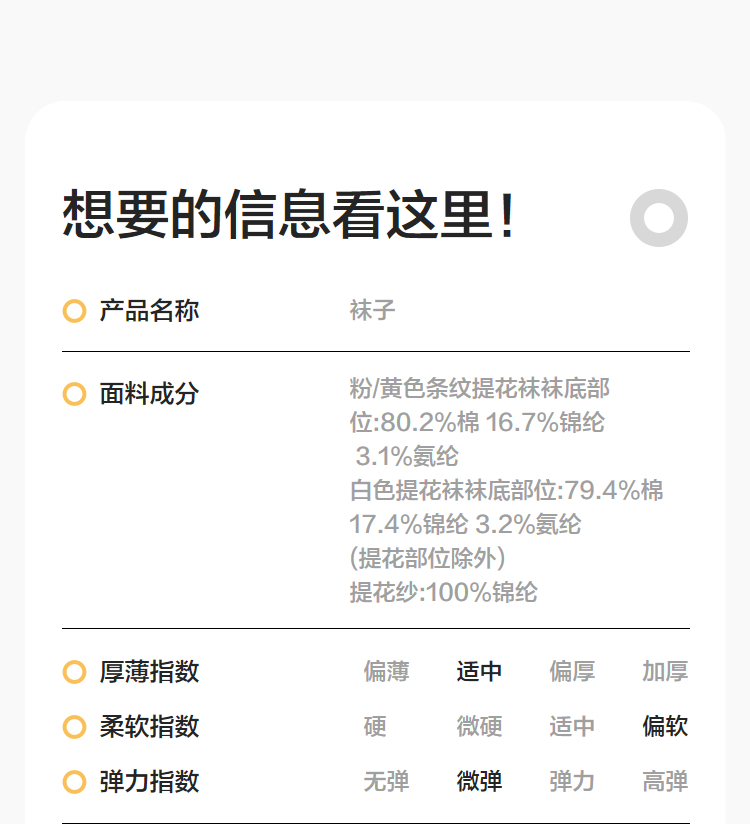
Task: Click the yellow circle beside 面料成分
Action: click(74, 394)
